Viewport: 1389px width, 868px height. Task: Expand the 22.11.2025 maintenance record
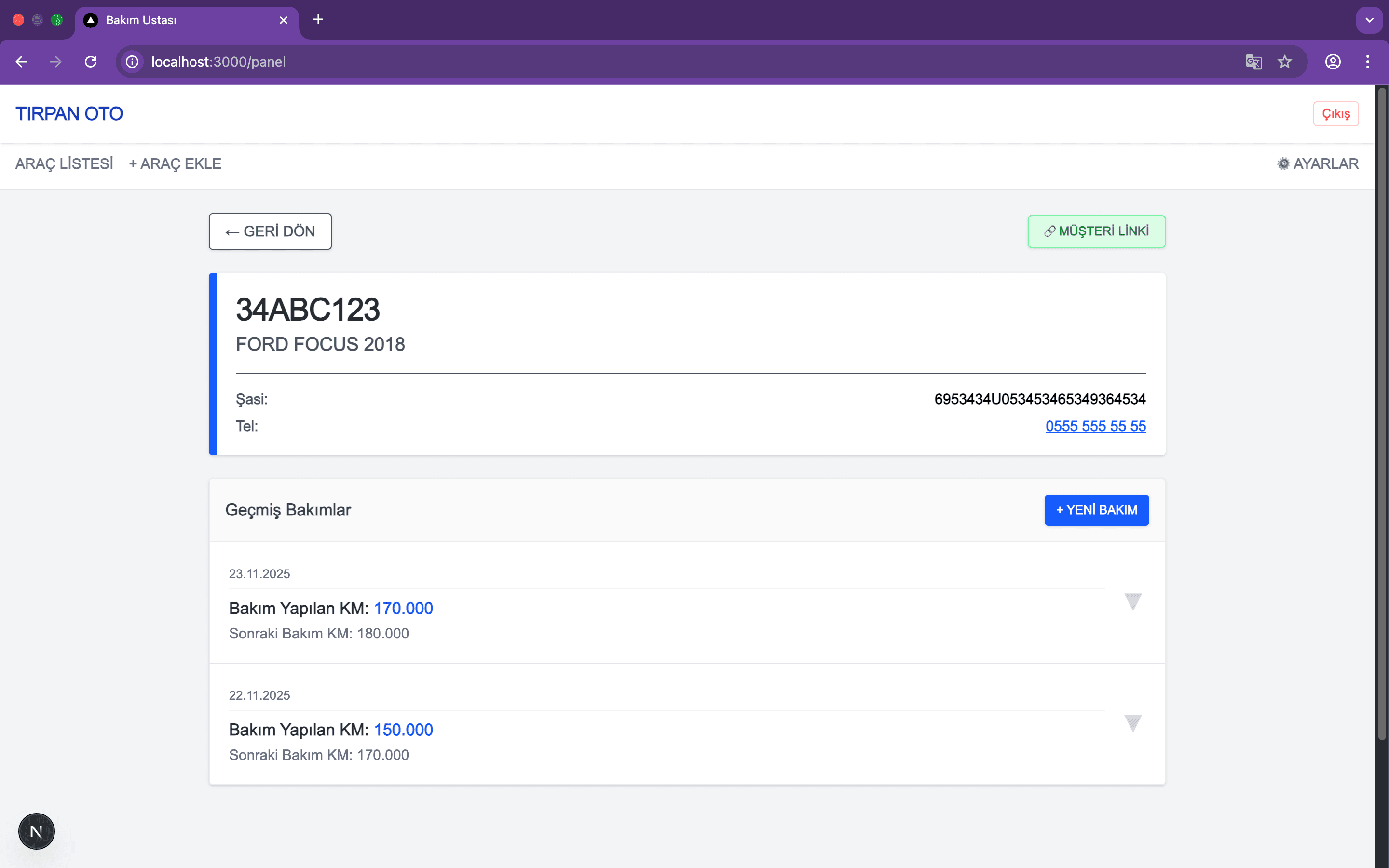pos(1132,723)
